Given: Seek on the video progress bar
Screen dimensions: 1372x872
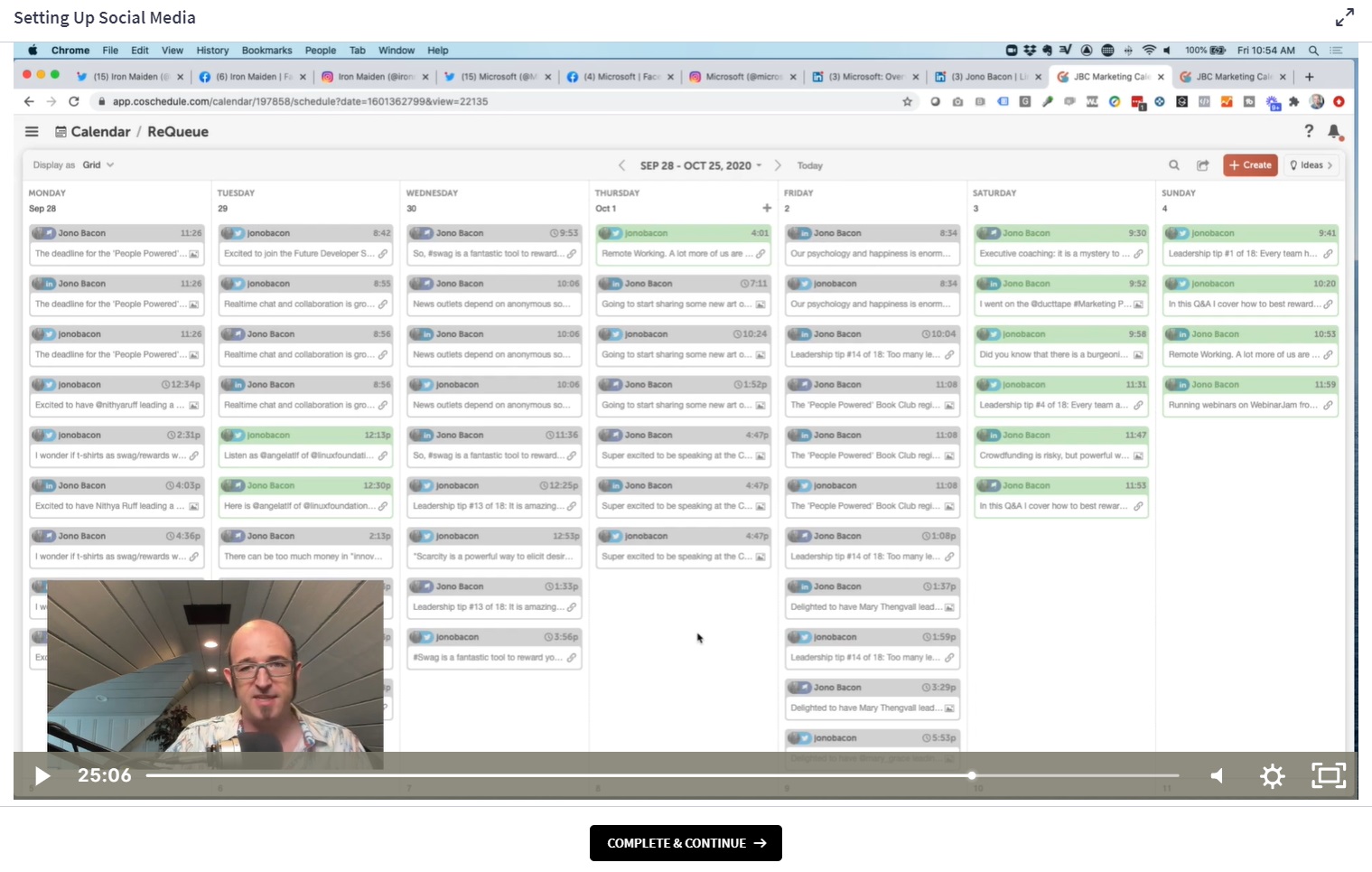Looking at the screenshot, I should coord(662,775).
